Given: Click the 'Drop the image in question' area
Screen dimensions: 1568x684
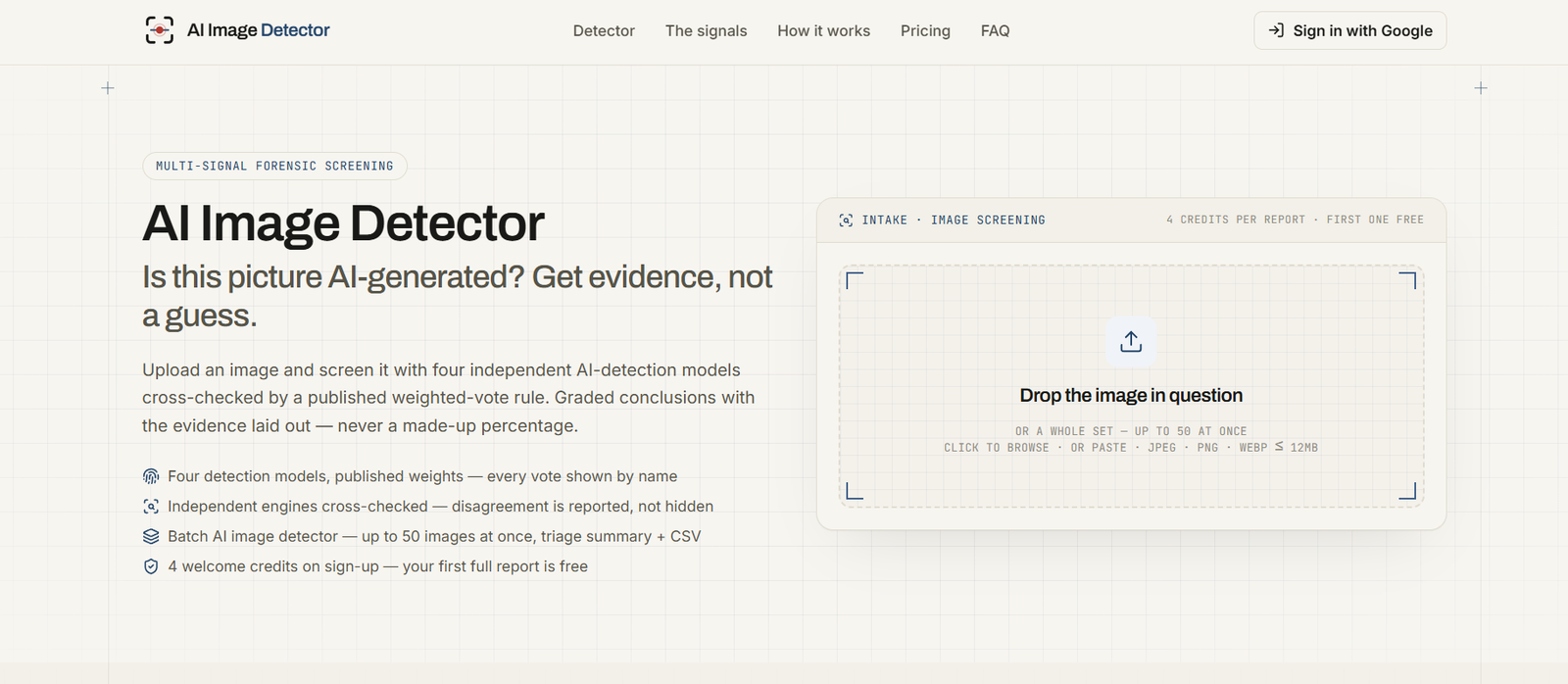Looking at the screenshot, I should [x=1131, y=386].
